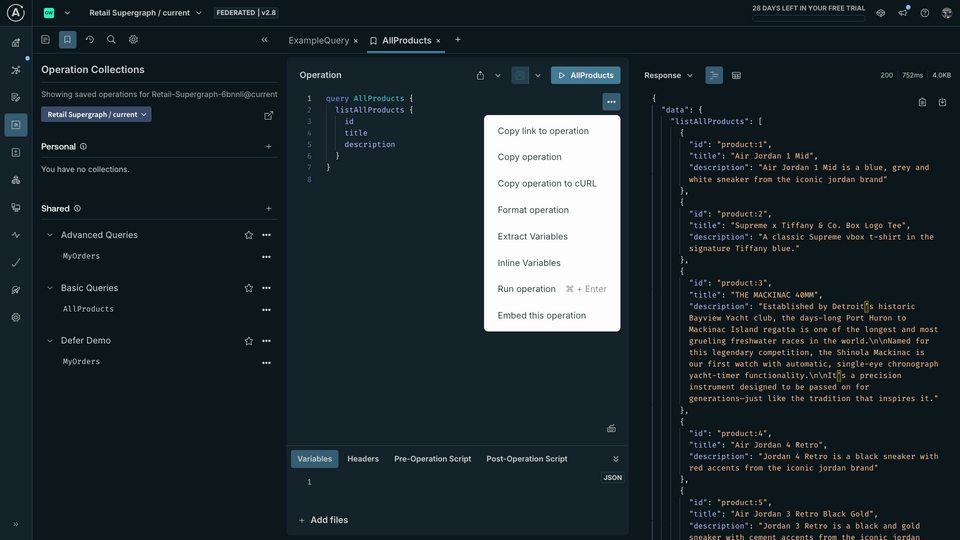
Task: Open the Explorer play icon in left sidebar
Action: click(x=16, y=125)
